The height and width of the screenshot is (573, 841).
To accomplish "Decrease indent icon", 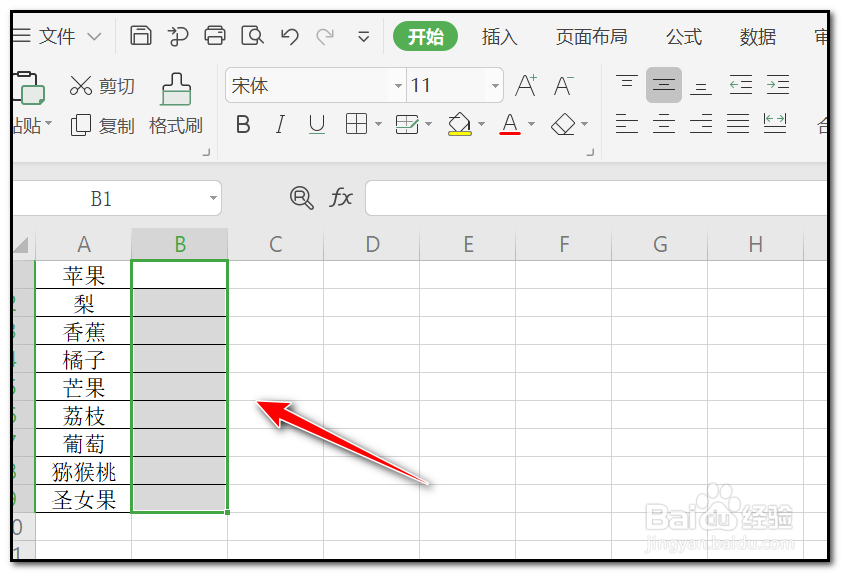I will tap(740, 85).
